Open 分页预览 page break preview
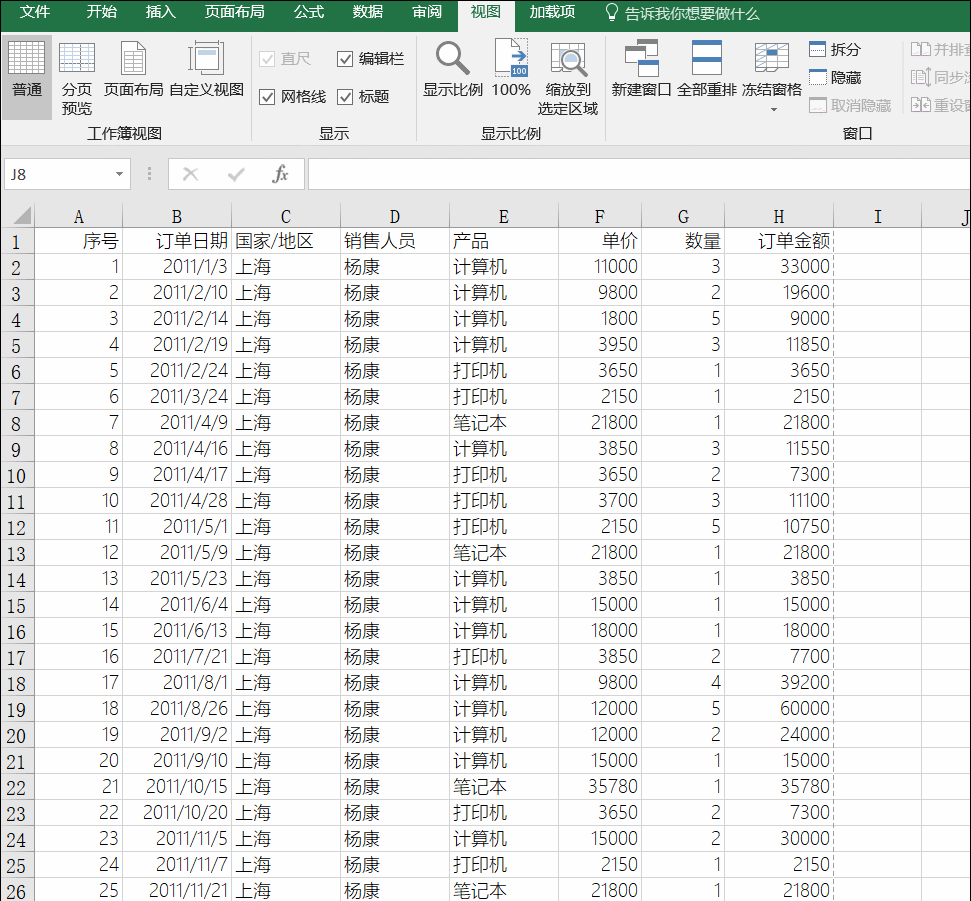 [x=77, y=77]
